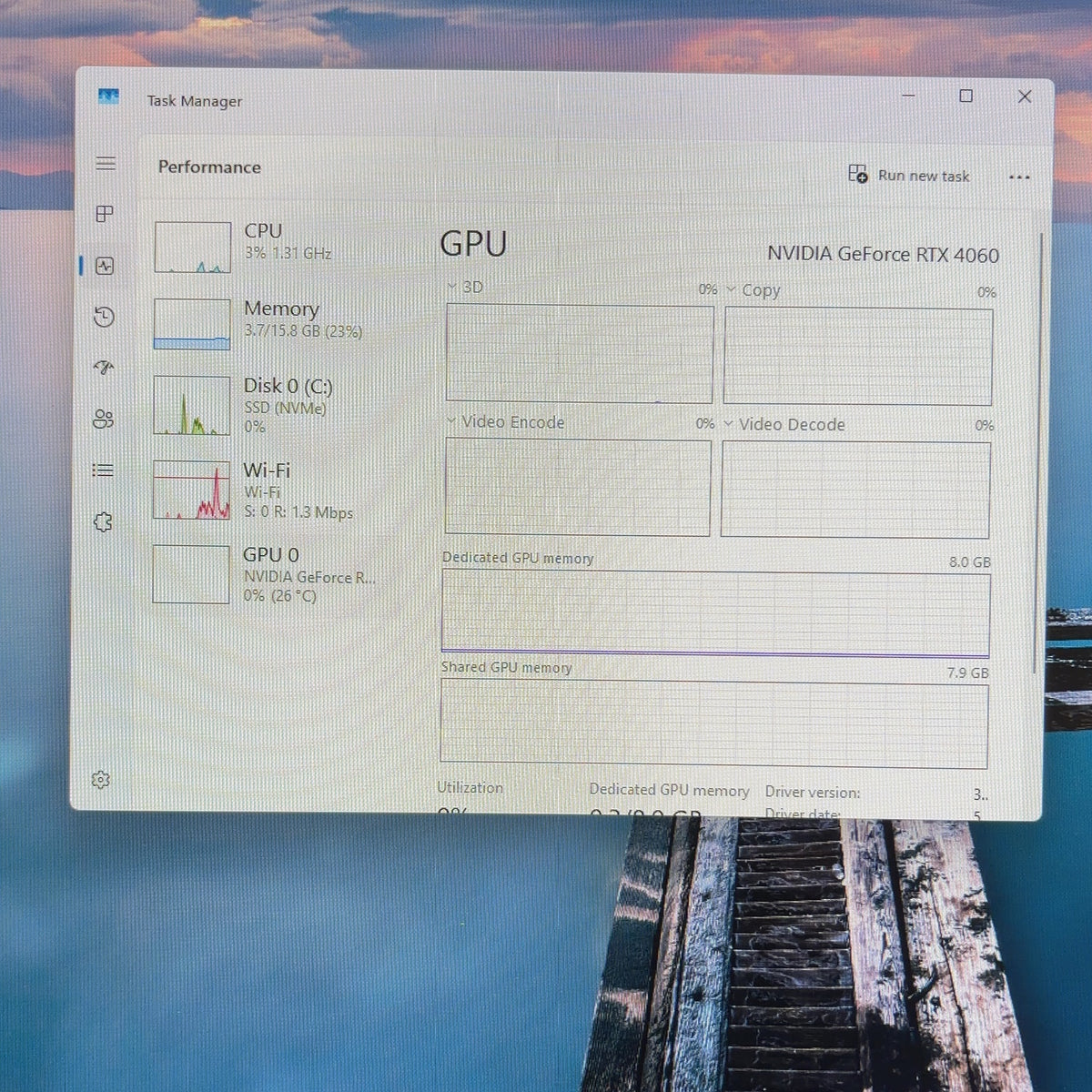Minimize the Task Manager window

point(908,96)
